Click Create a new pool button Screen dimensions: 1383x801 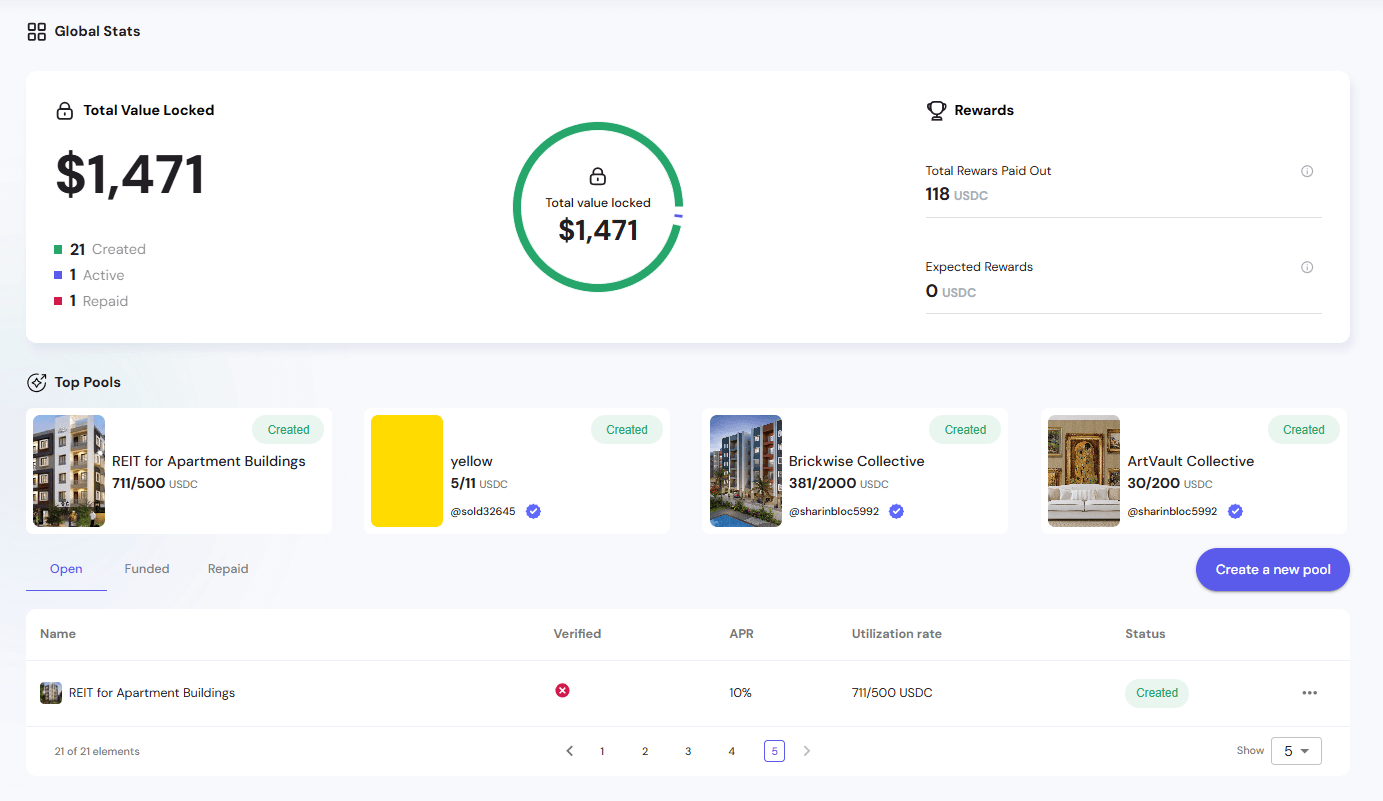coord(1272,570)
